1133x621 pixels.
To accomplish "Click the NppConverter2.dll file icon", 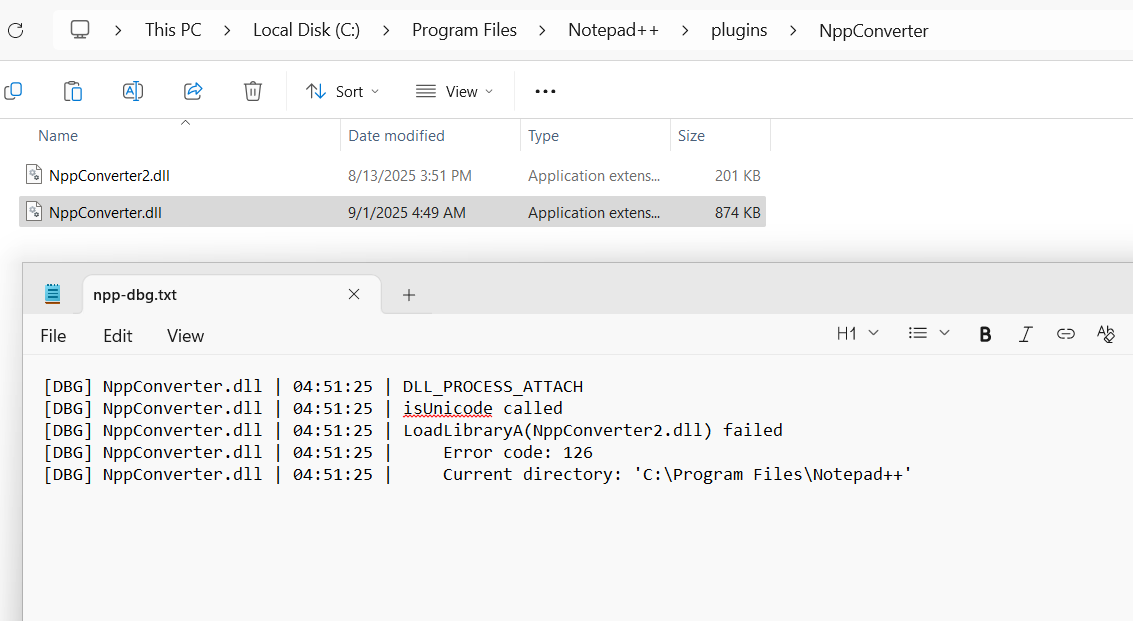I will coord(34,174).
